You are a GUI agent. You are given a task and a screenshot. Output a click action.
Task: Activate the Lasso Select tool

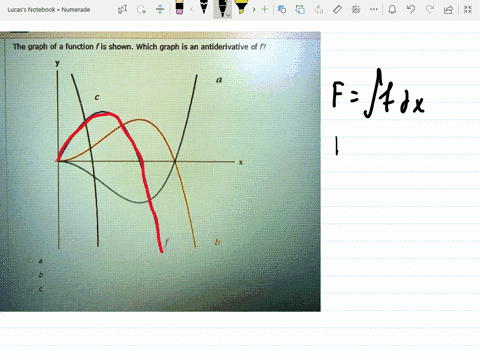pyautogui.click(x=141, y=9)
